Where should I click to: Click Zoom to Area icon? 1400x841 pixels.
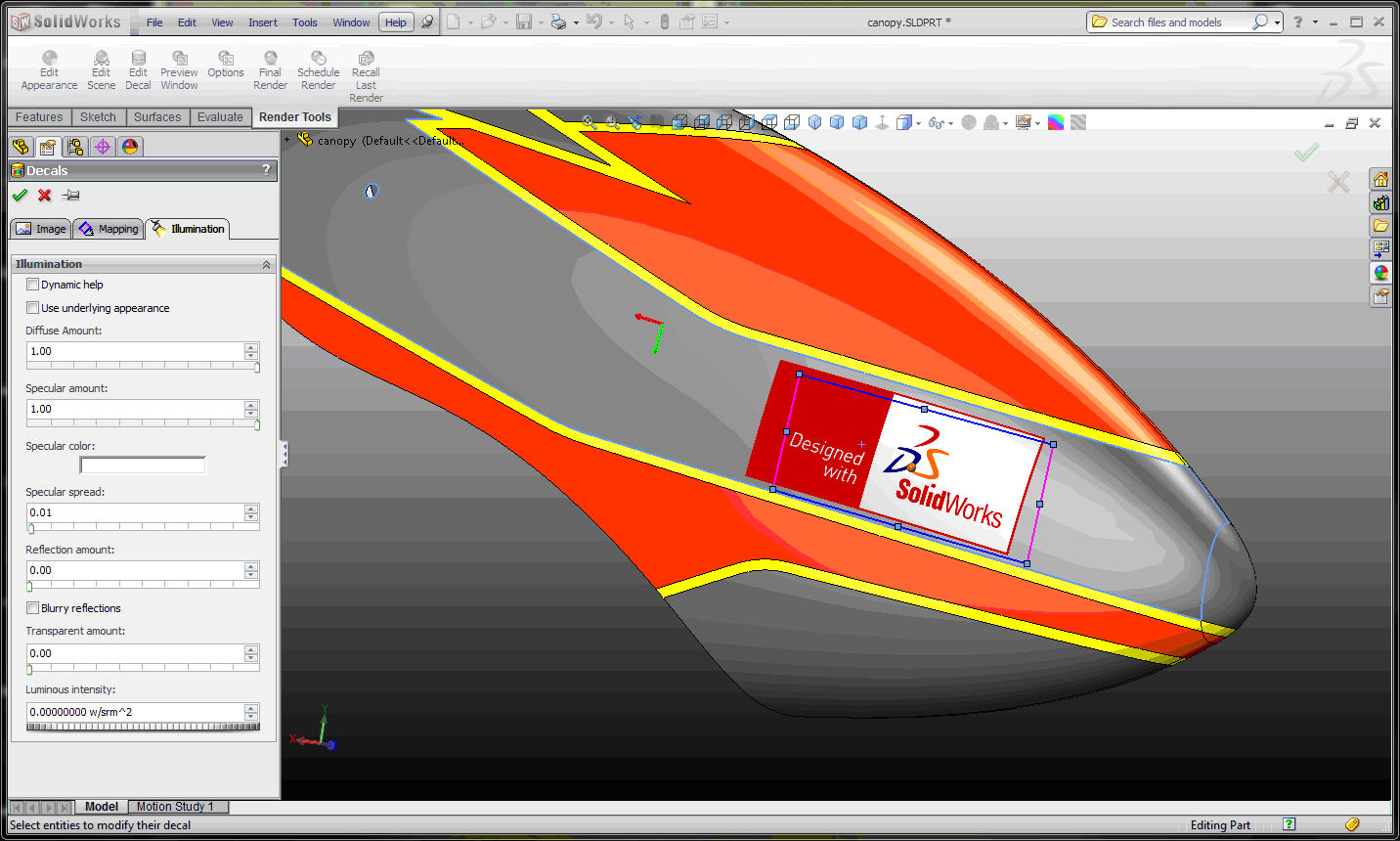pos(612,122)
